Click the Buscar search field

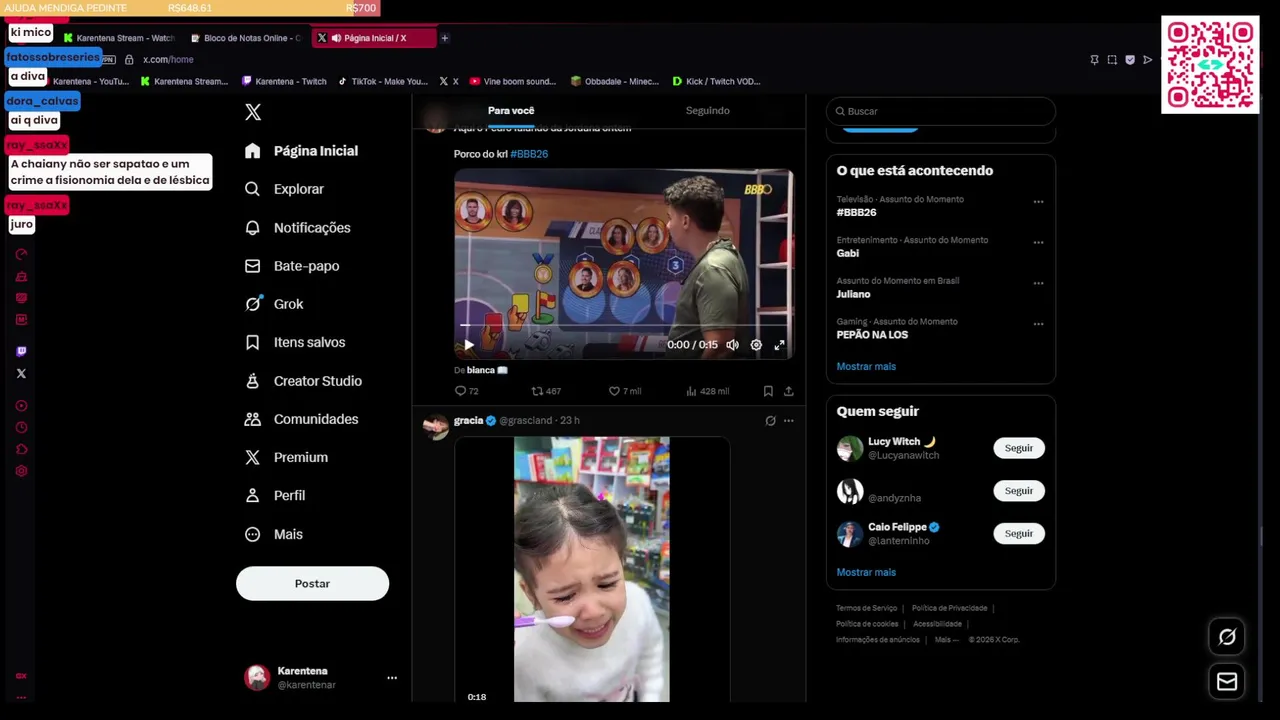941,111
